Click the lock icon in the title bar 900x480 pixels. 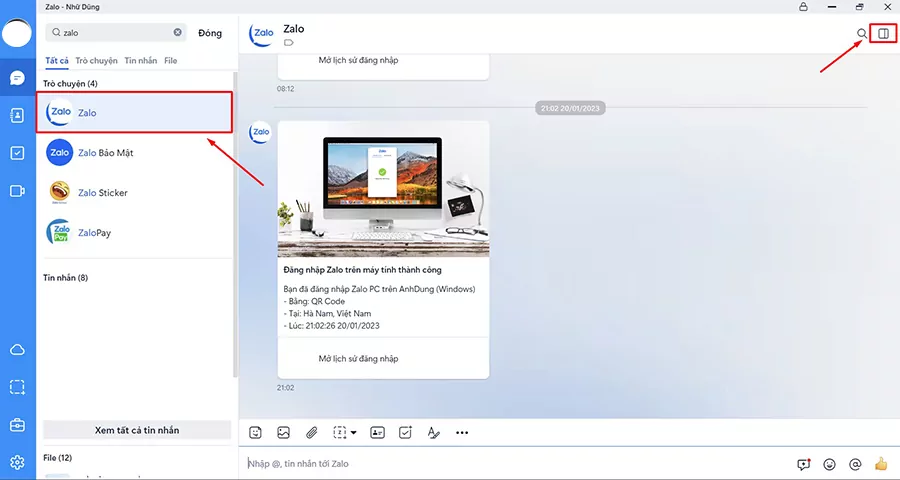coord(803,6)
